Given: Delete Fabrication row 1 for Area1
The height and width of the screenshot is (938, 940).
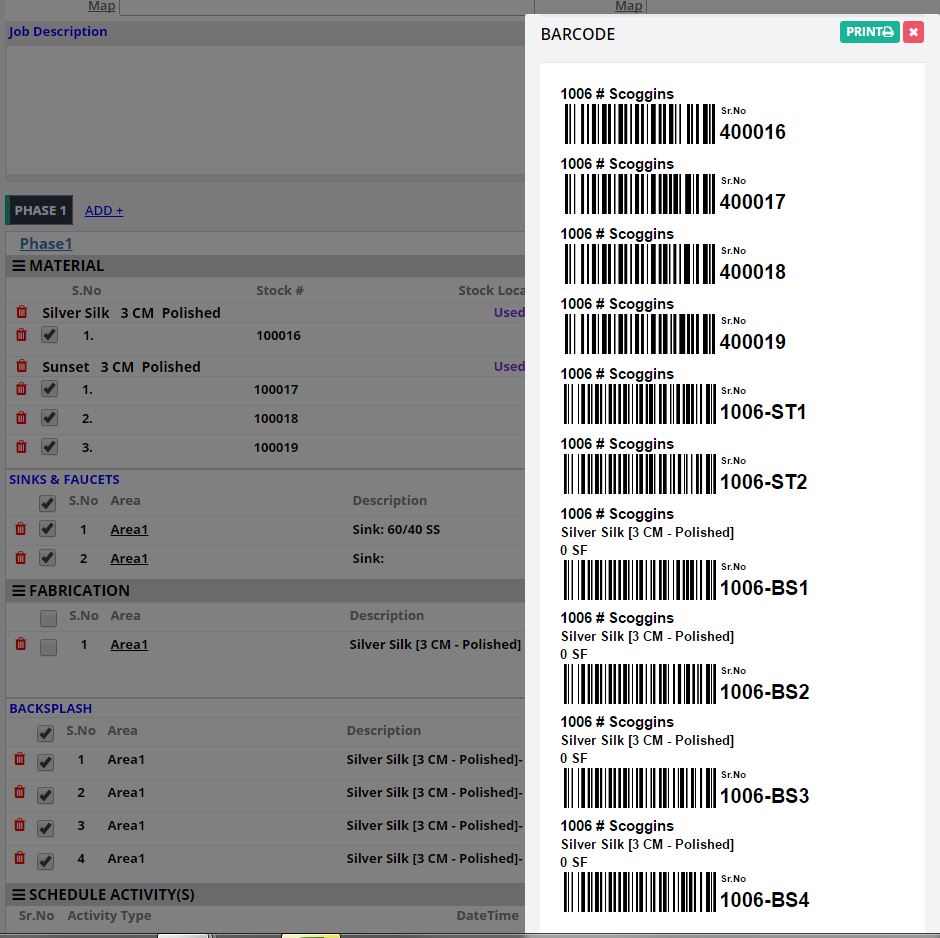Looking at the screenshot, I should [20, 644].
